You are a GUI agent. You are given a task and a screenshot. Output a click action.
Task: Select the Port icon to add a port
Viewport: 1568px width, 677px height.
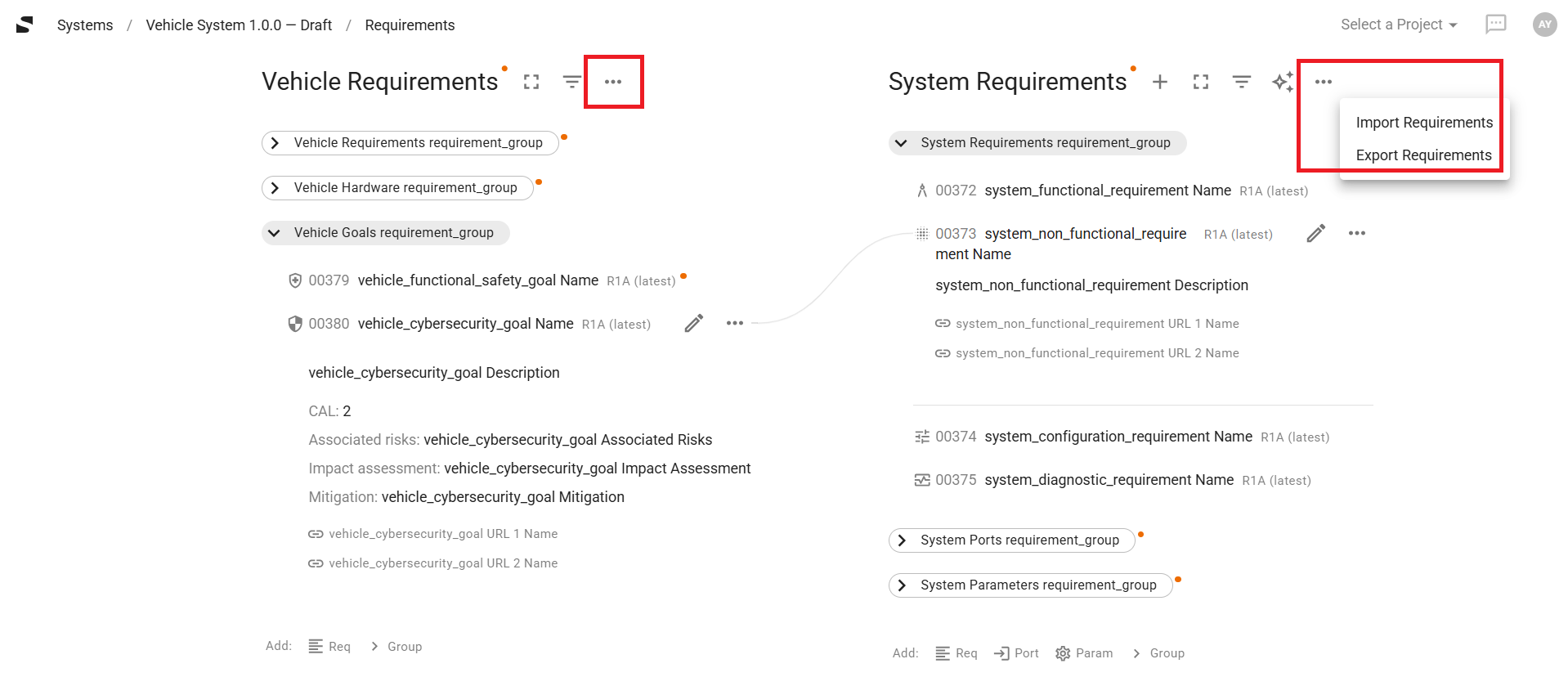click(1004, 652)
